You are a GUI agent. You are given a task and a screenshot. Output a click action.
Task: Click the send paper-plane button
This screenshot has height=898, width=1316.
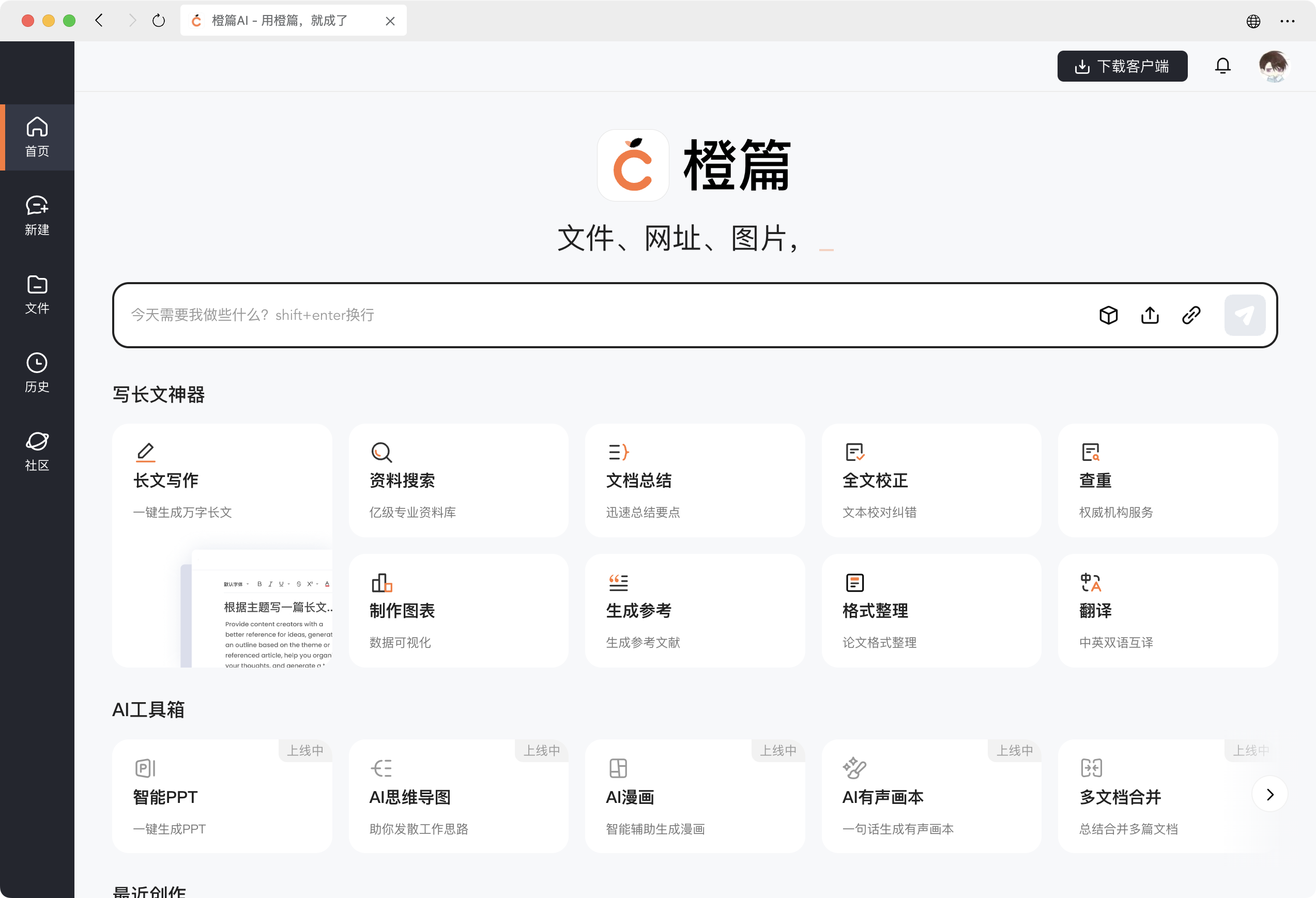1244,315
